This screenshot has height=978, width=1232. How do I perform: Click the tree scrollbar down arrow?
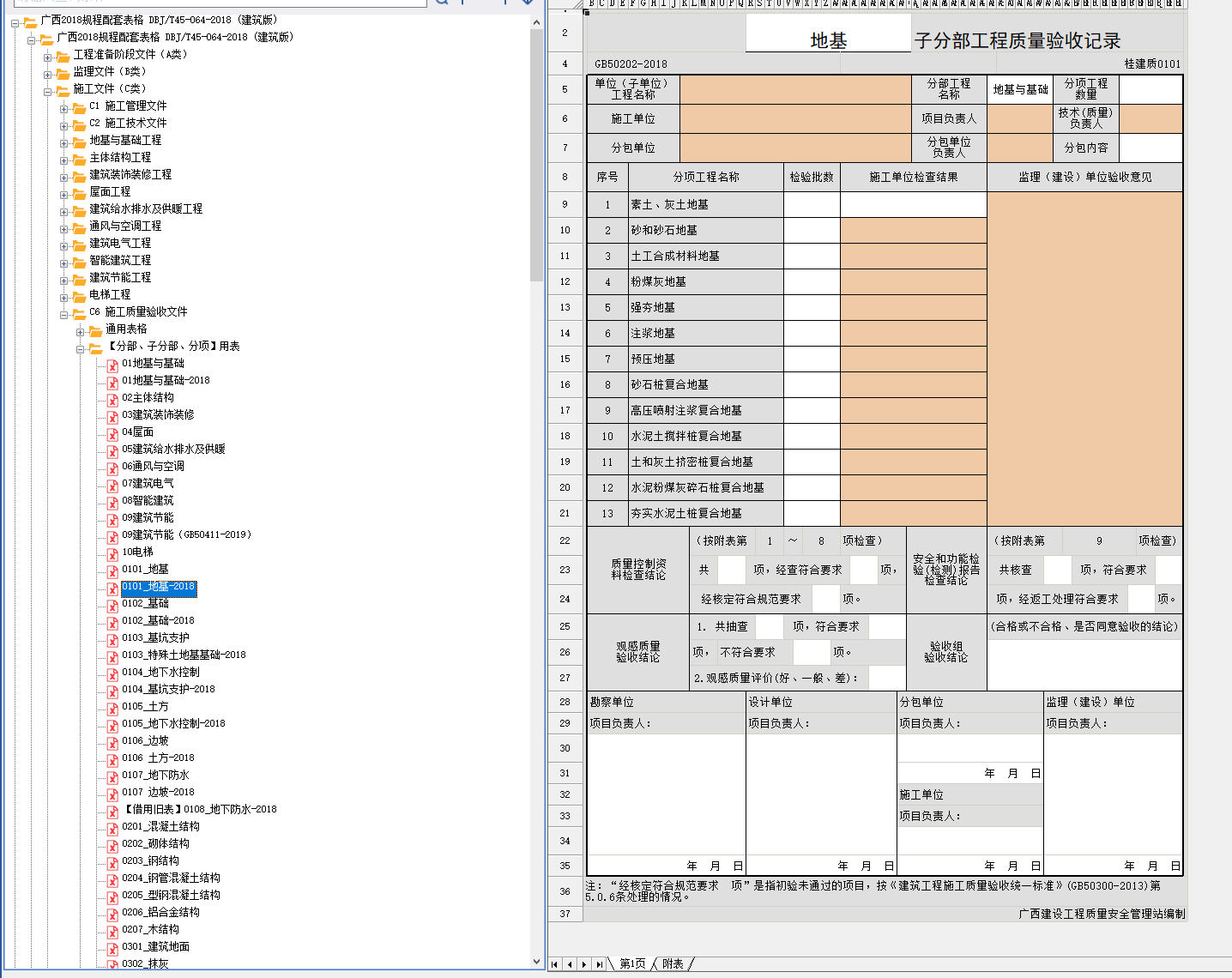tap(537, 962)
